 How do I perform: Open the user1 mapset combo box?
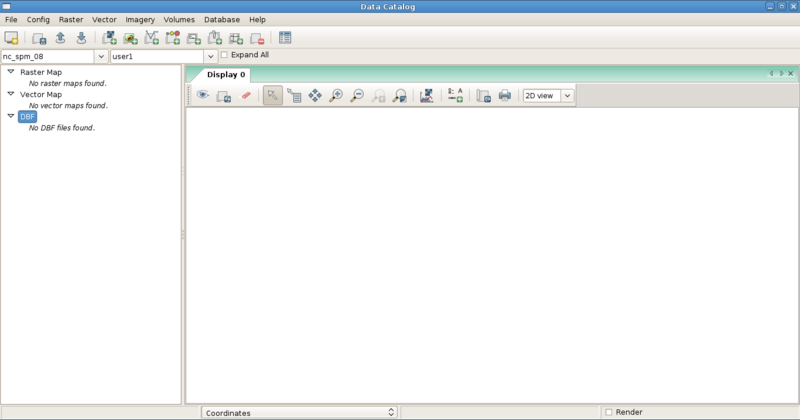(210, 57)
